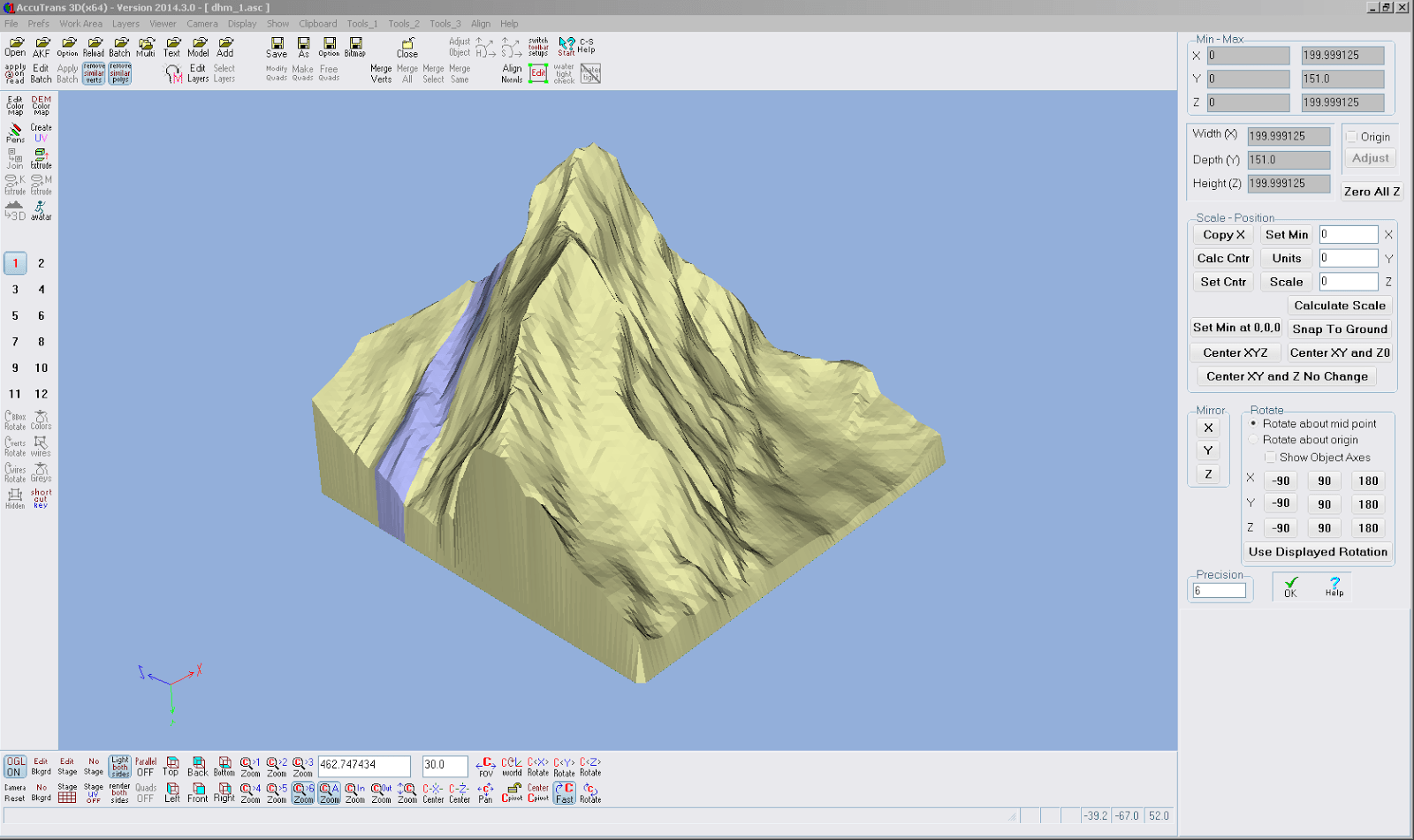Screen dimensions: 1414x840
Task: Select Rotate about origin radio button
Action: [1253, 439]
